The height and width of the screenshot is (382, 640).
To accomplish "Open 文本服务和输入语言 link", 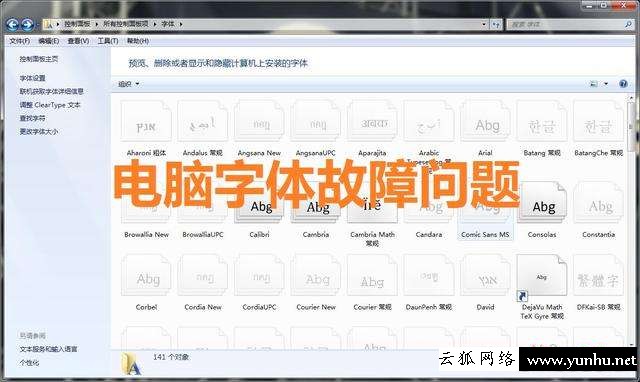I will tap(48, 349).
